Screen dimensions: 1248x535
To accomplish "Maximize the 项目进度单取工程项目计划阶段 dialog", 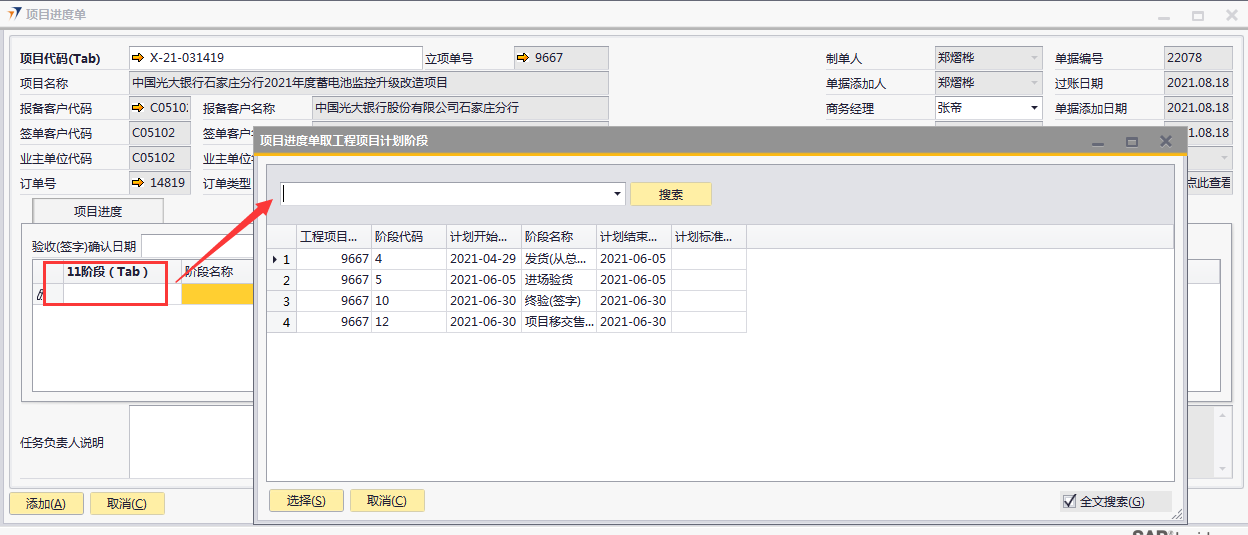I will pyautogui.click(x=1132, y=142).
